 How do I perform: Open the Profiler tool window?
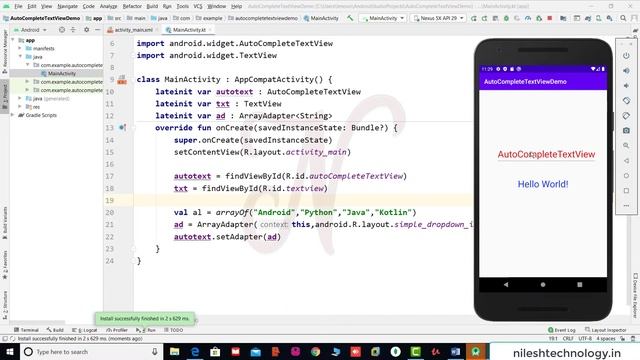[x=117, y=330]
